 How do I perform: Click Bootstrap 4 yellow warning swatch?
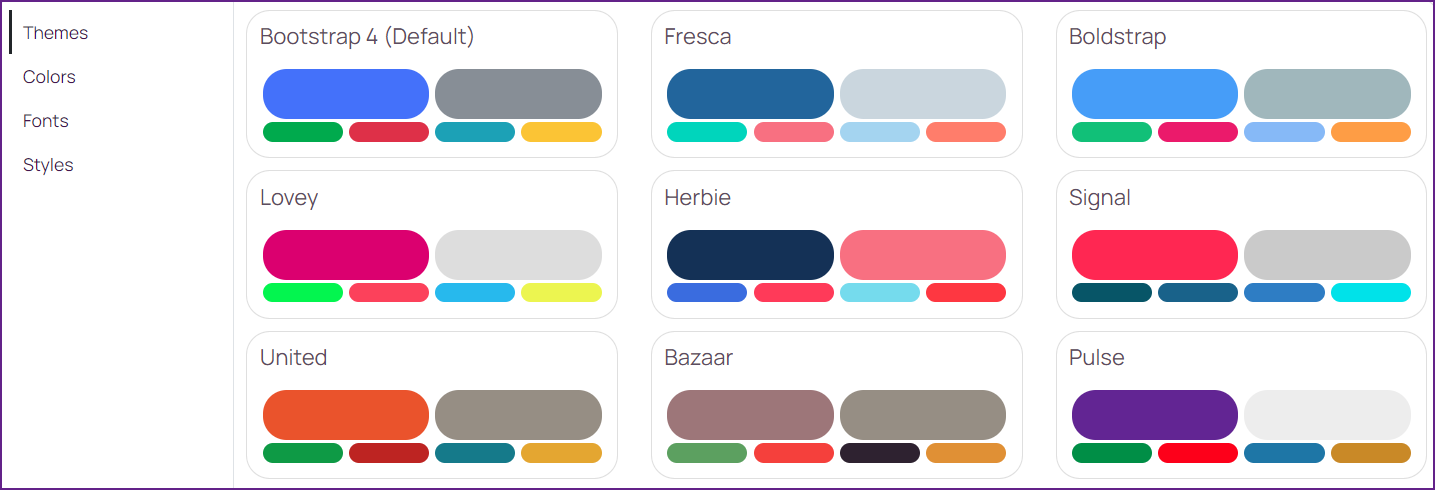tap(561, 132)
